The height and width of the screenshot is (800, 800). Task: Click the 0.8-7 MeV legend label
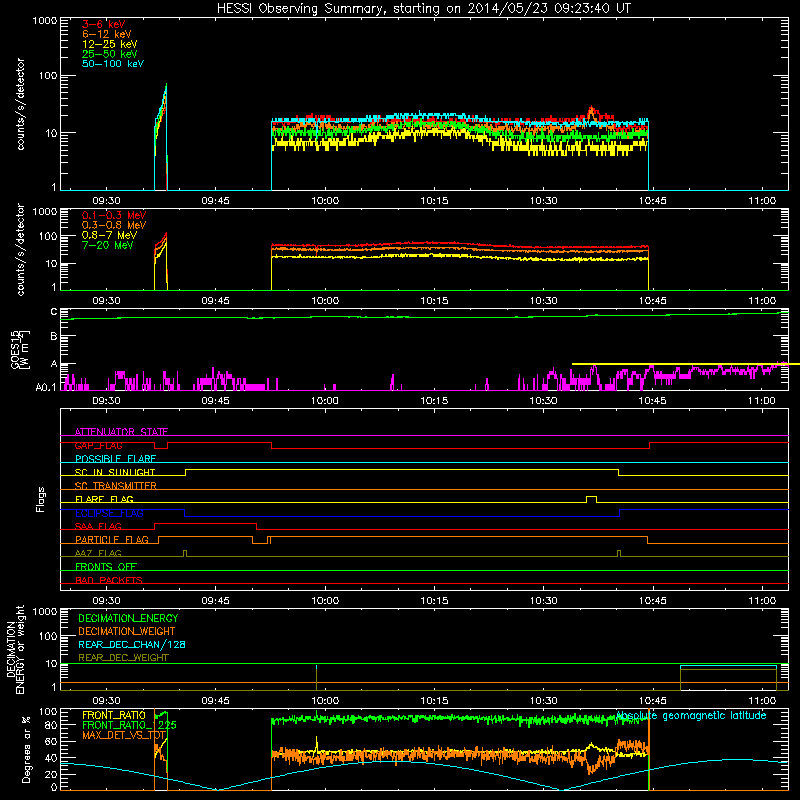point(109,235)
